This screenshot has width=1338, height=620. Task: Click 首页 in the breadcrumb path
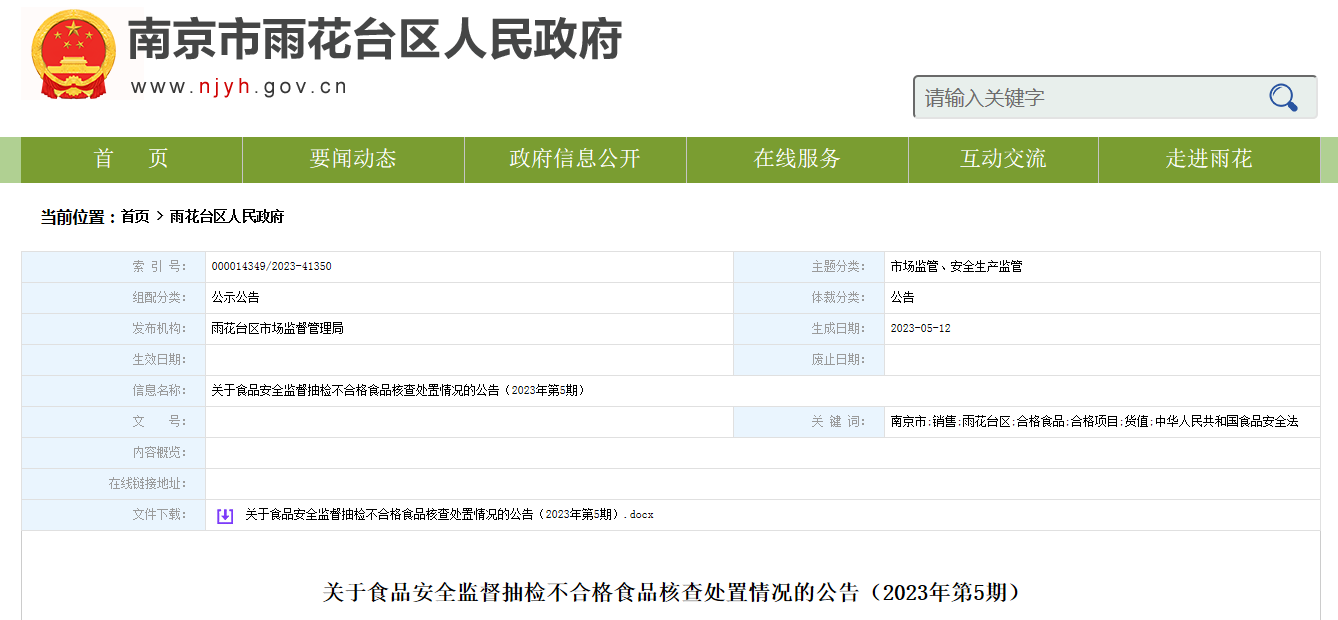click(x=135, y=217)
